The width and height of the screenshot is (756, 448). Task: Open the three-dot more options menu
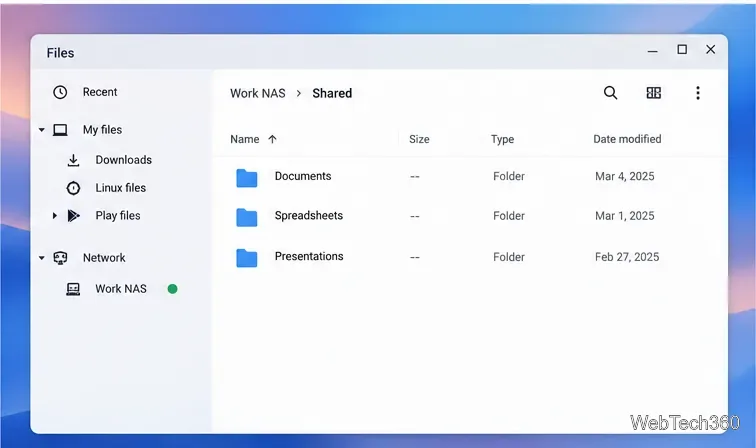point(698,93)
